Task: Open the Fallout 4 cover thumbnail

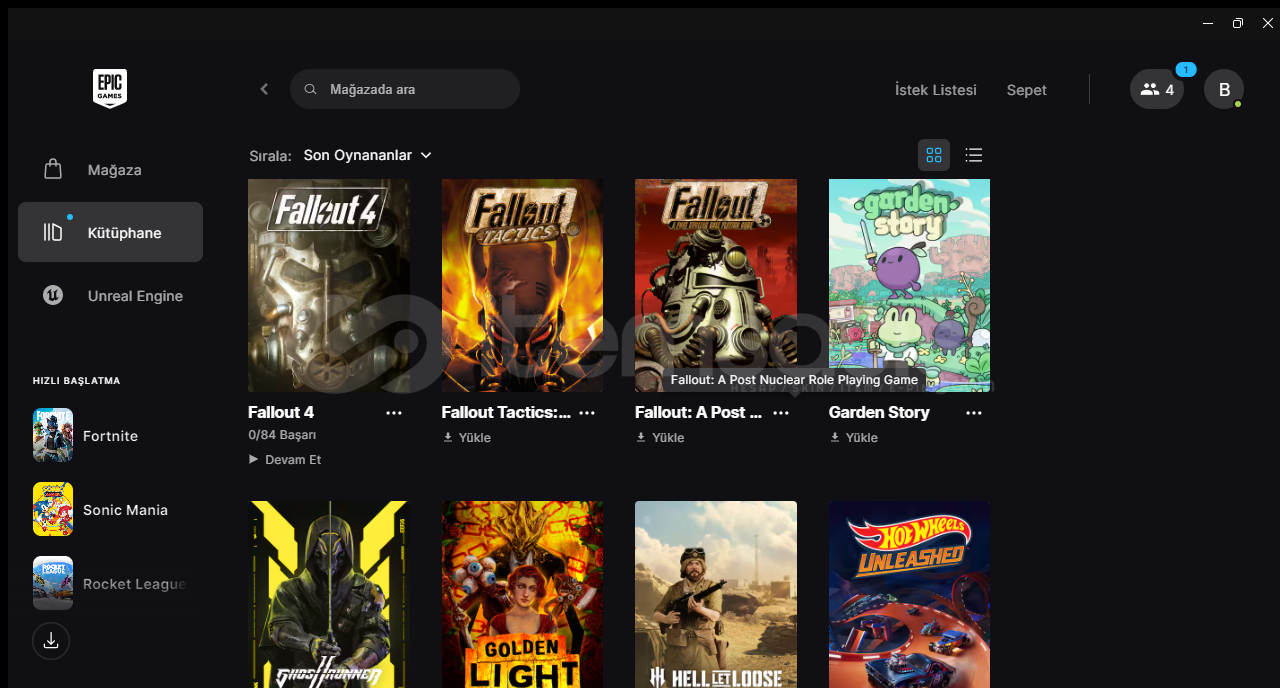Action: click(329, 285)
